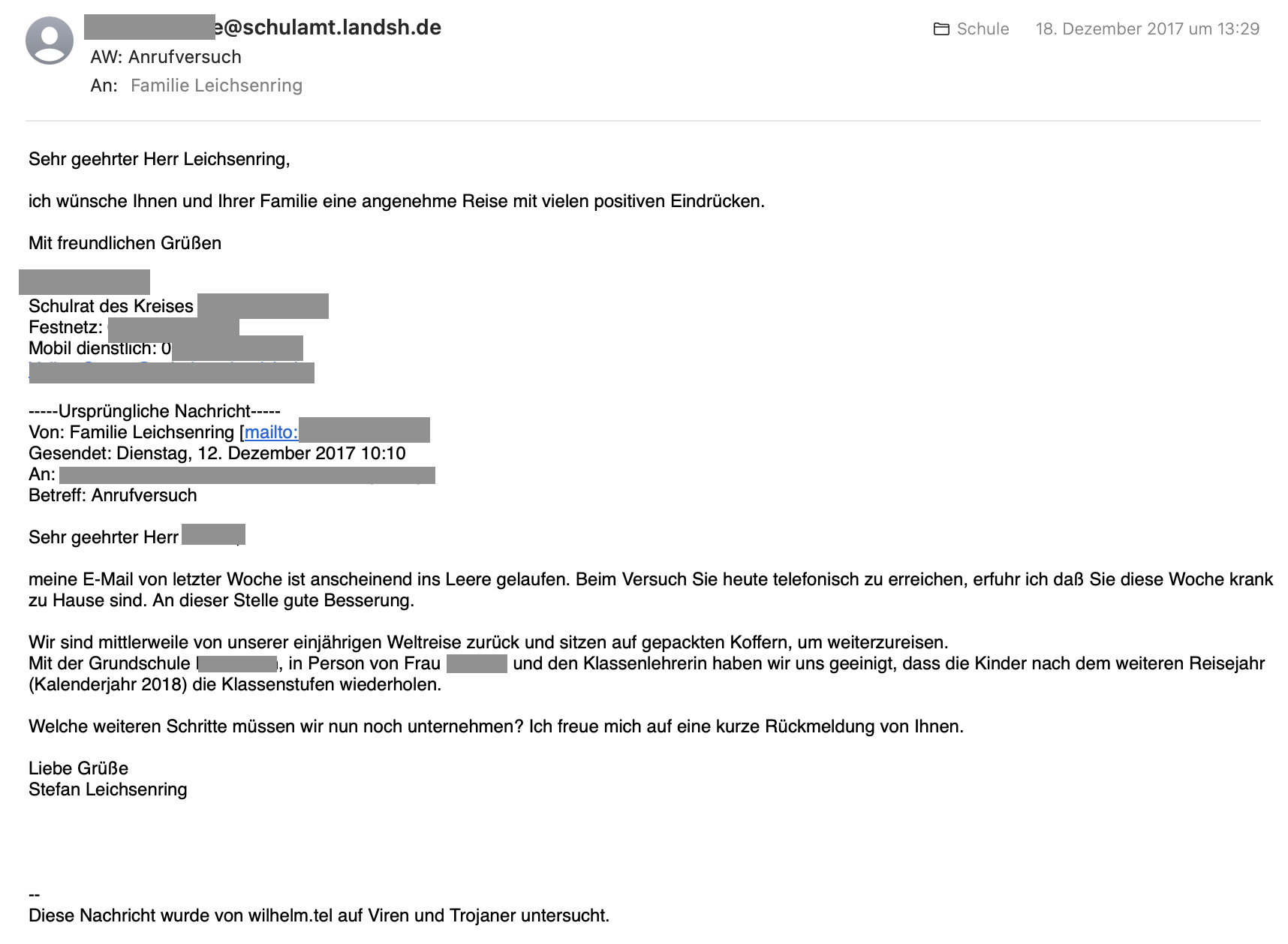Click the wilhelm.tel virus scan footer
1288x944 pixels.
pos(319,915)
